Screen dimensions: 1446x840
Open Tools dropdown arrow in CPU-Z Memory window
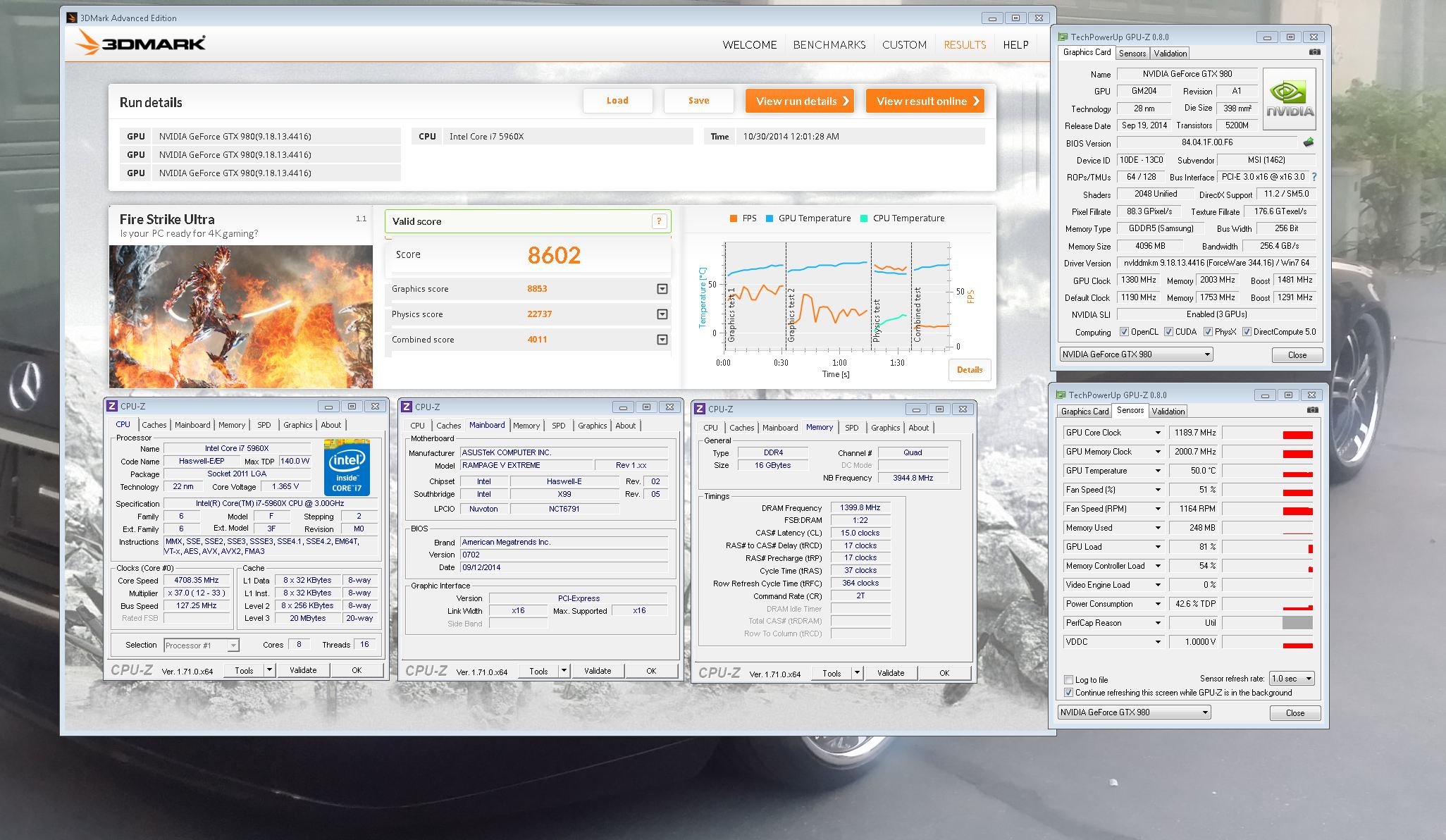tap(857, 673)
